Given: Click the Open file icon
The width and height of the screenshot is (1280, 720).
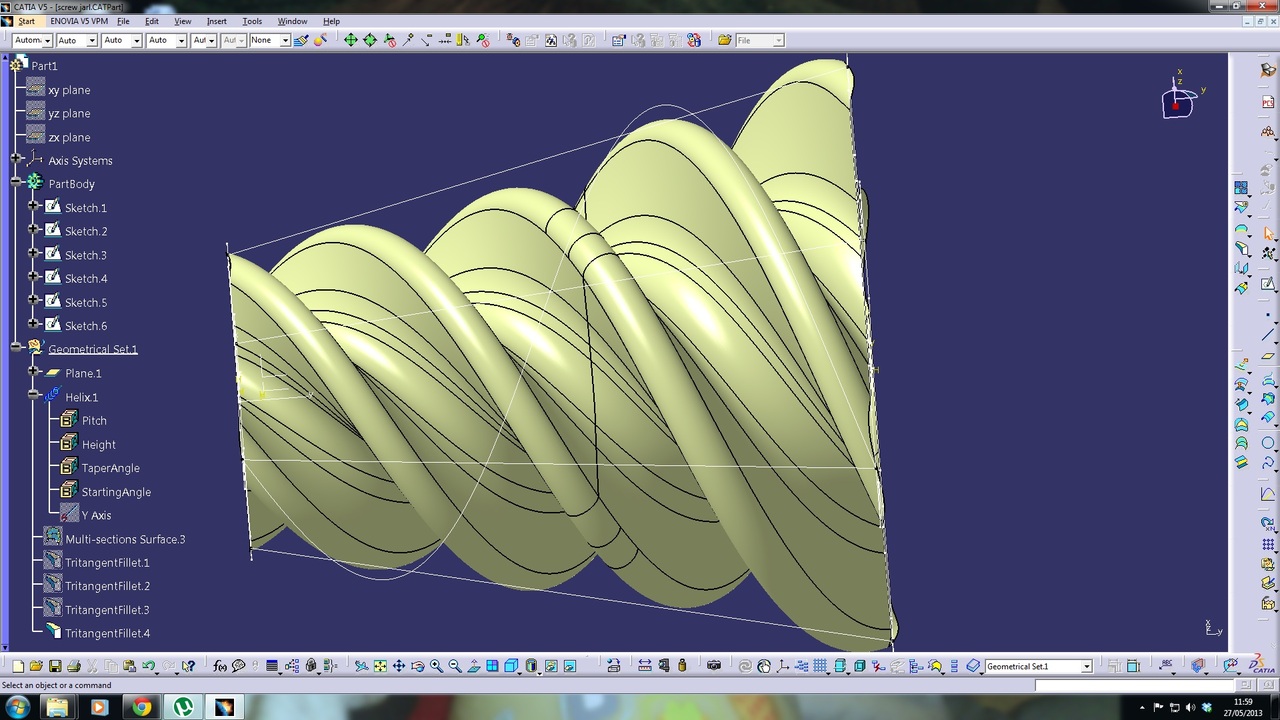Looking at the screenshot, I should point(36,666).
